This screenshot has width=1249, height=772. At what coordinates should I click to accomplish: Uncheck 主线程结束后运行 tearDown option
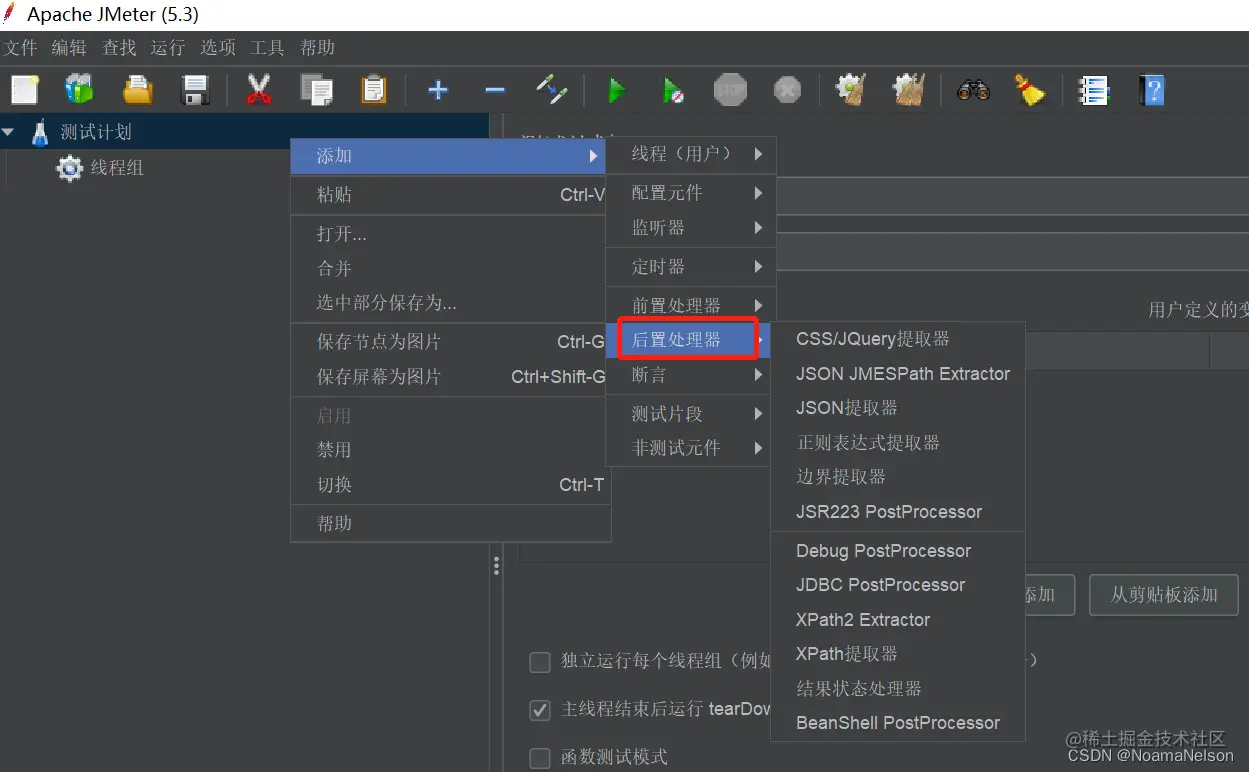click(540, 708)
